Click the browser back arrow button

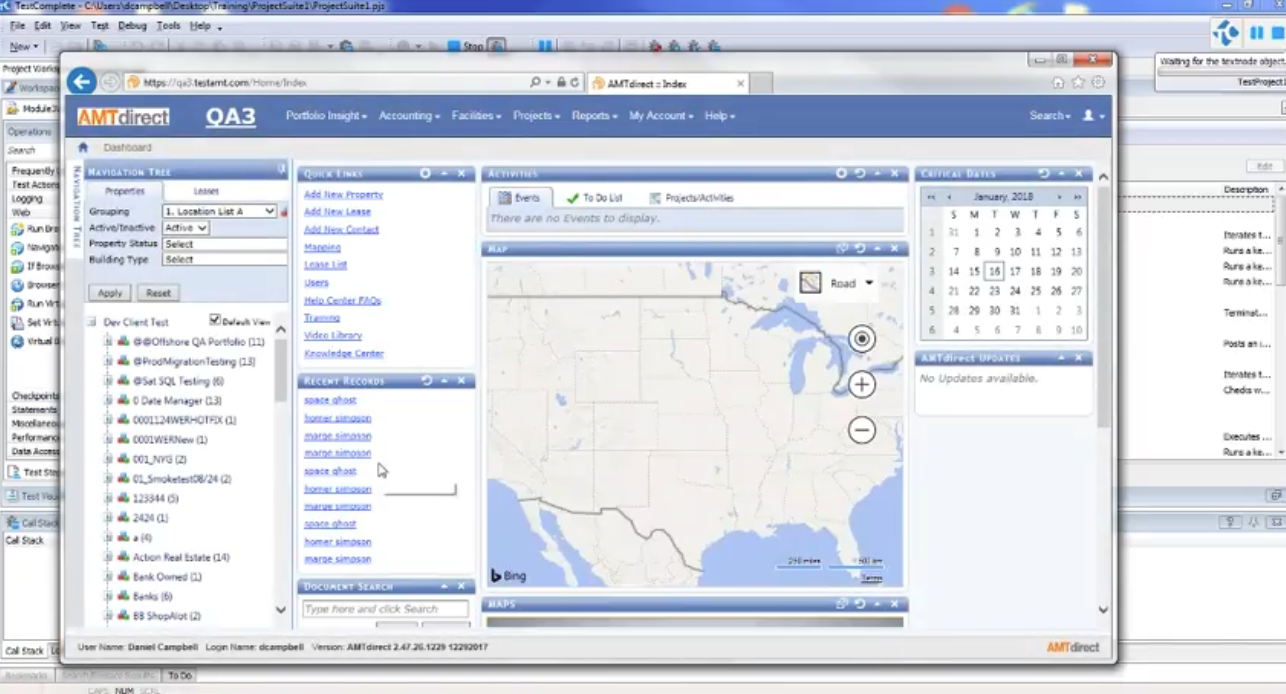pyautogui.click(x=82, y=82)
